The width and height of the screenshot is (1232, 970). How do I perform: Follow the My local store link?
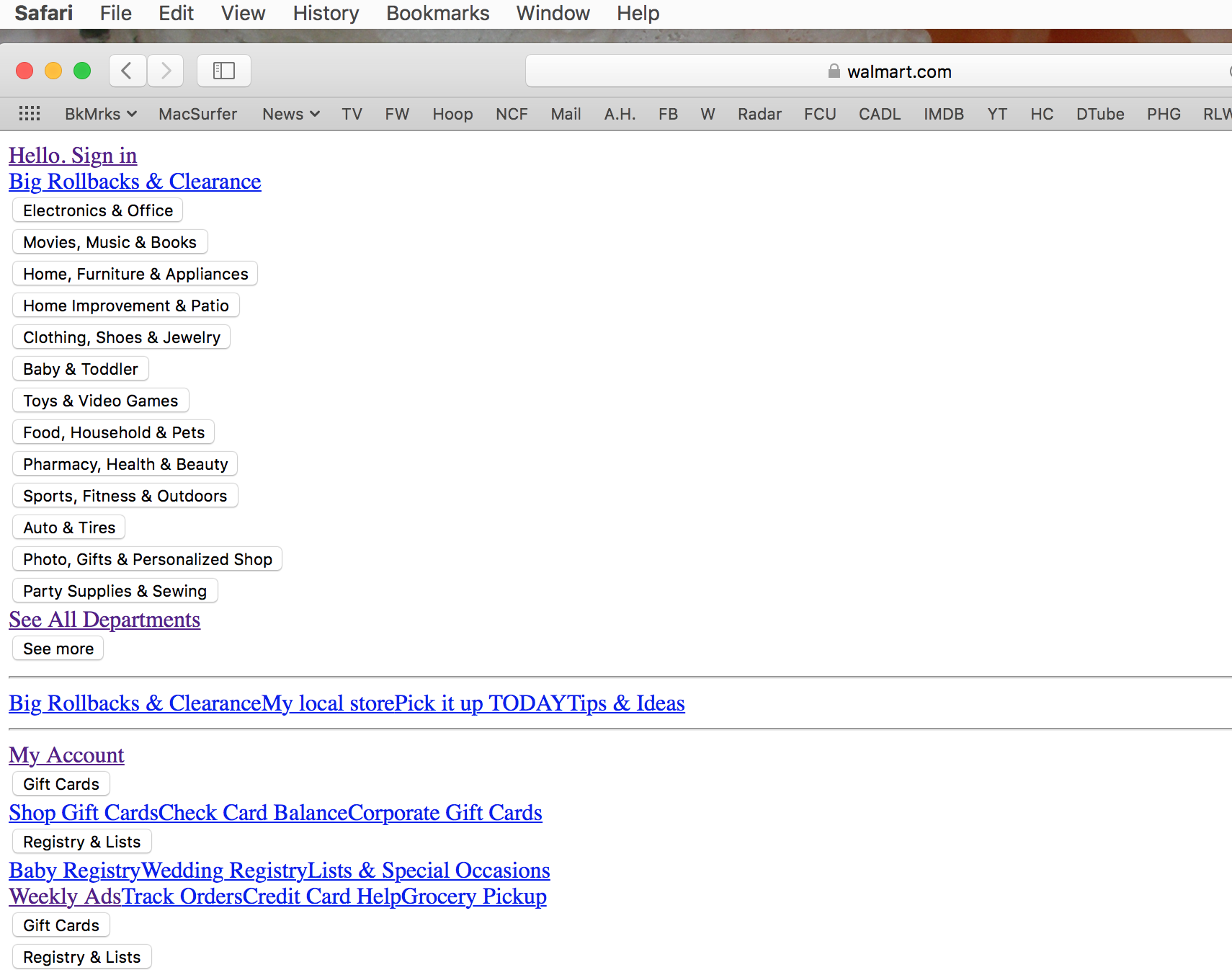coord(328,703)
